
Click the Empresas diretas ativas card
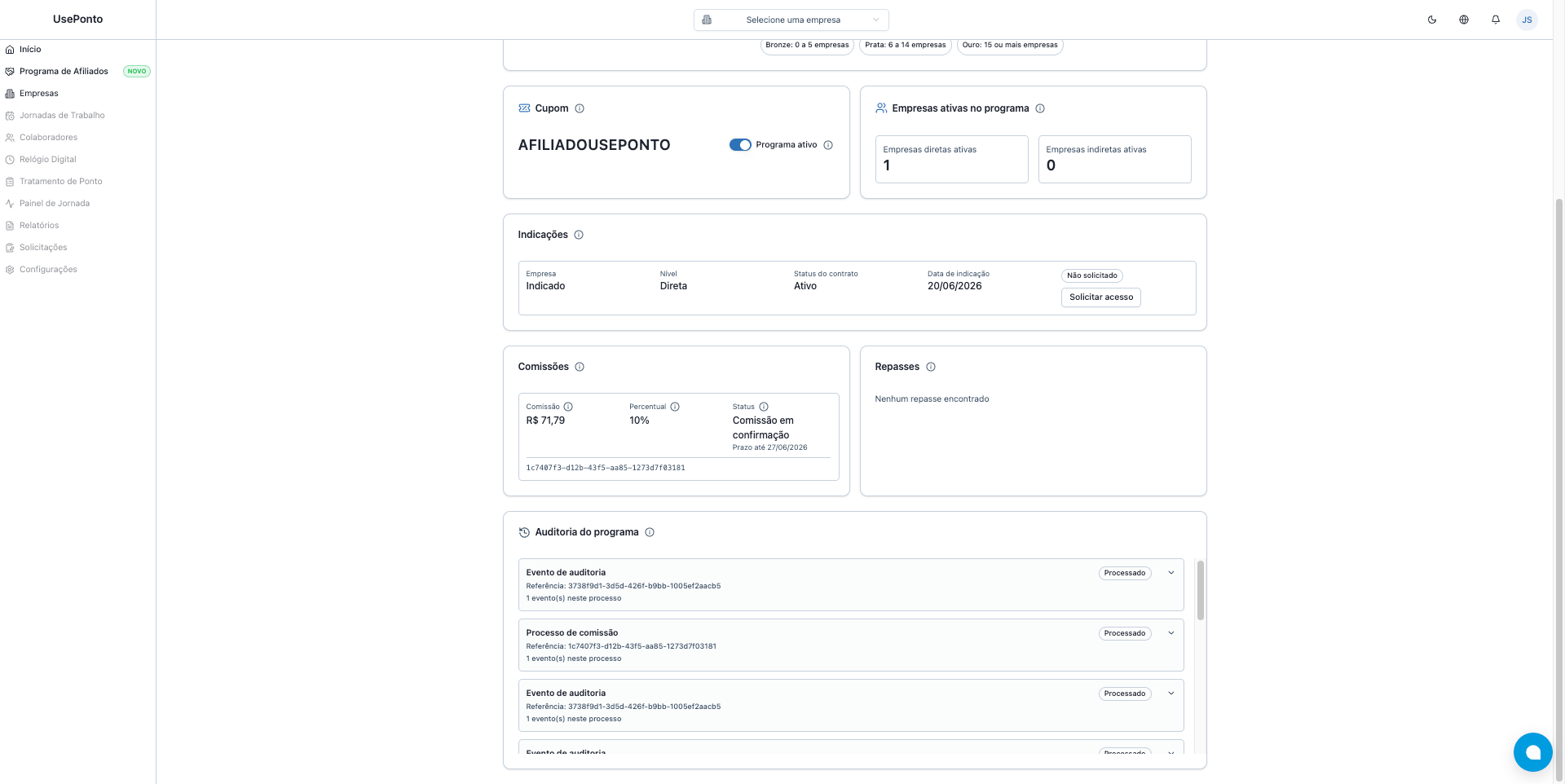click(951, 159)
